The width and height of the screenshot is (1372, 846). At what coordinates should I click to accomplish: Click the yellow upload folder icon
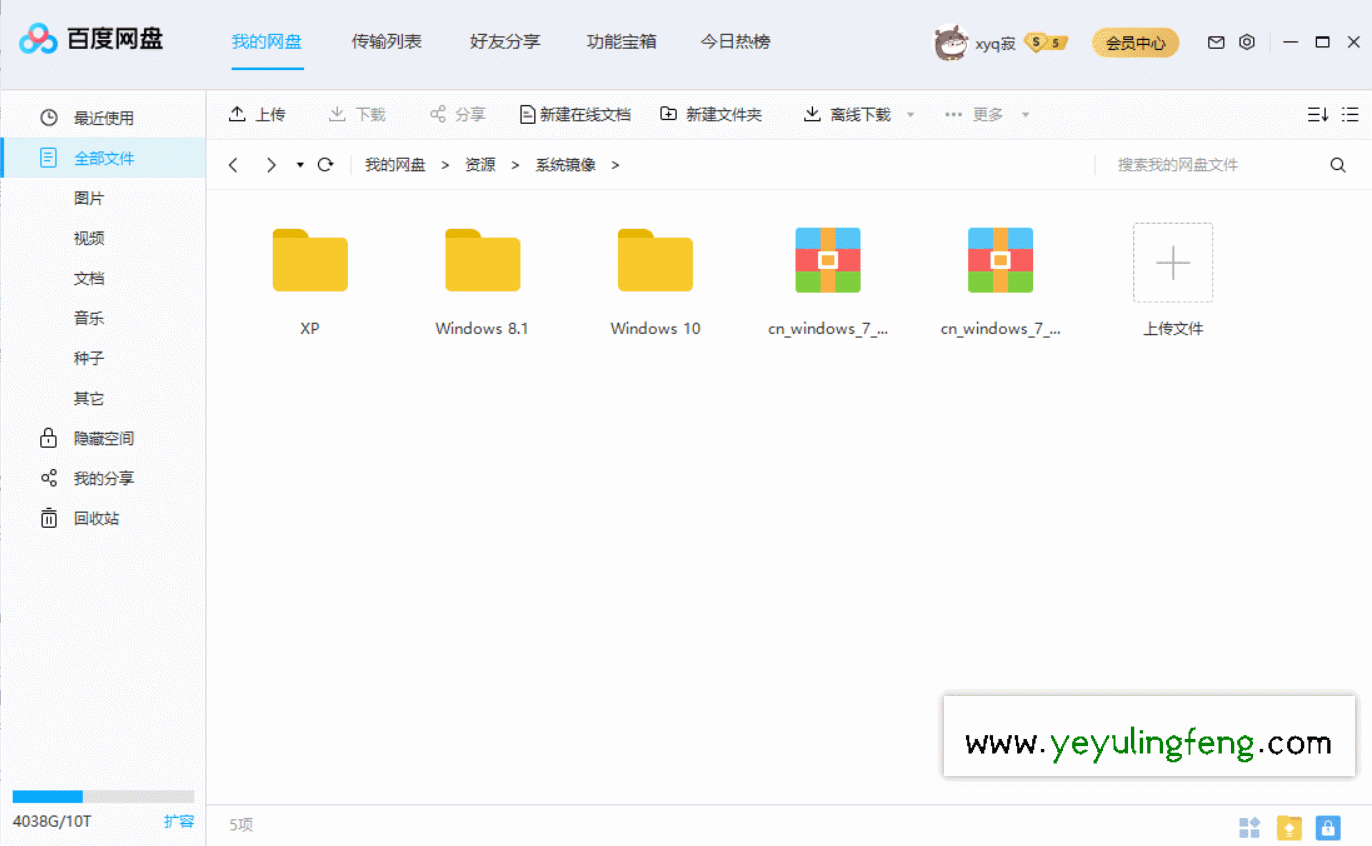[x=1289, y=827]
